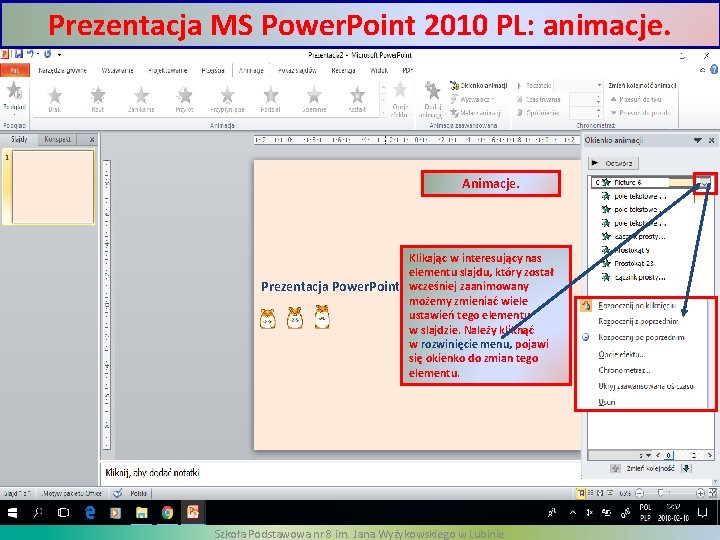Click the Redo icon in quick access toolbar

(x=47, y=54)
